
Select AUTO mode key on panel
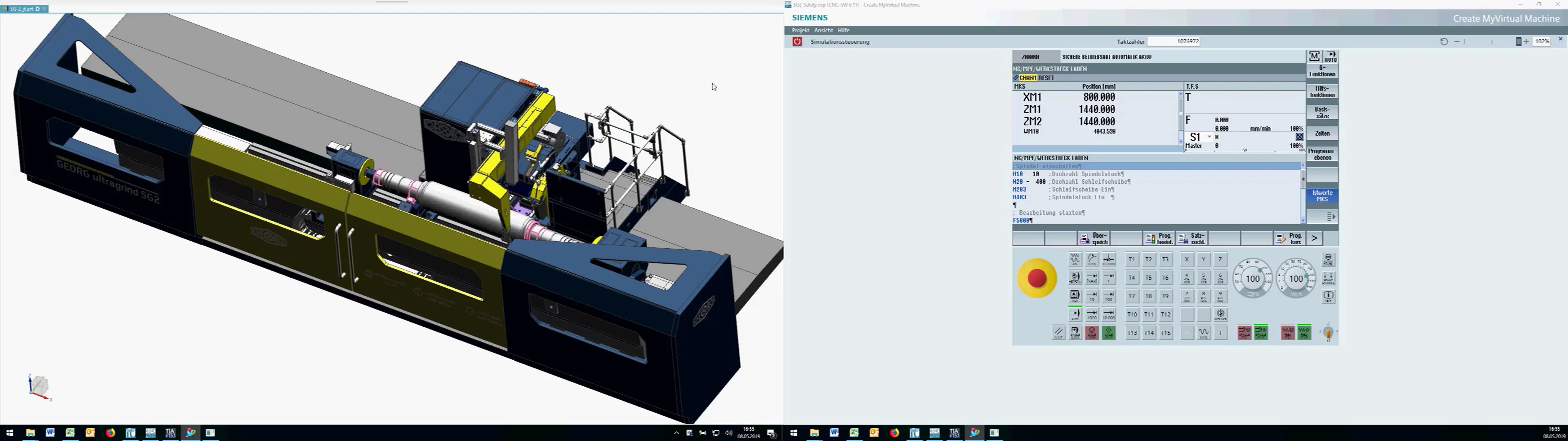click(x=1075, y=314)
